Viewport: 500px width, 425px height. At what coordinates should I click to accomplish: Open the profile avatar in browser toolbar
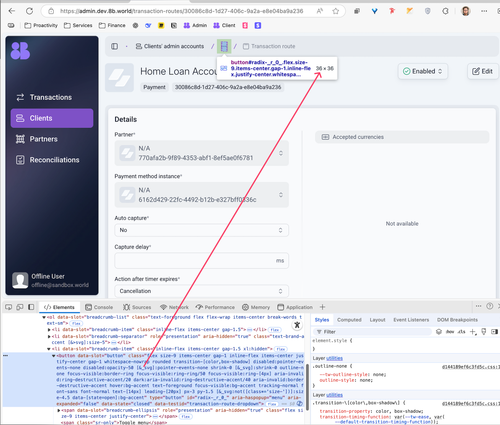tap(466, 11)
